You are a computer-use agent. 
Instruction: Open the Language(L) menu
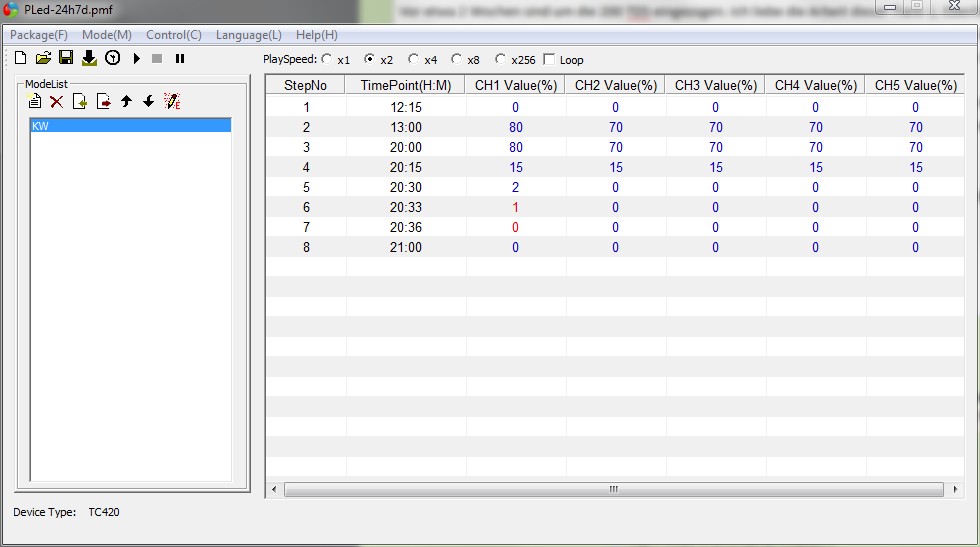click(248, 35)
